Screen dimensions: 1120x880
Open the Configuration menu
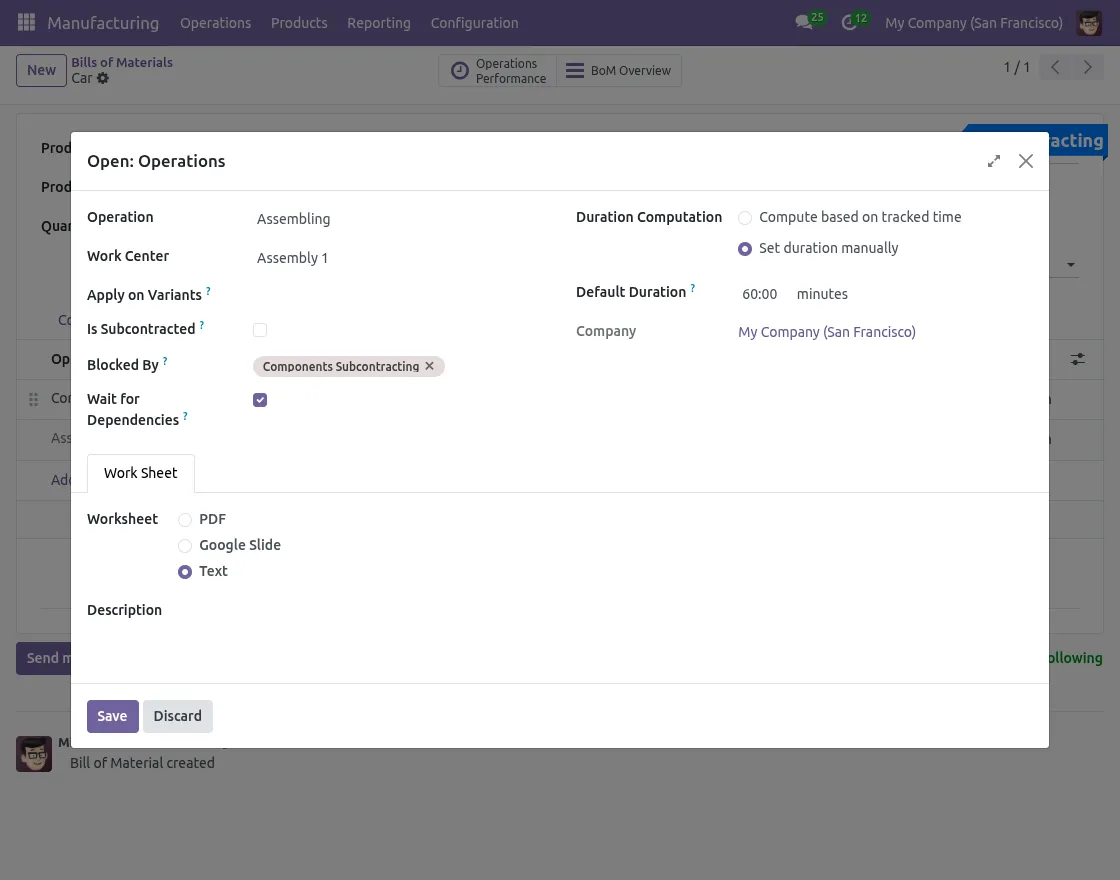474,22
